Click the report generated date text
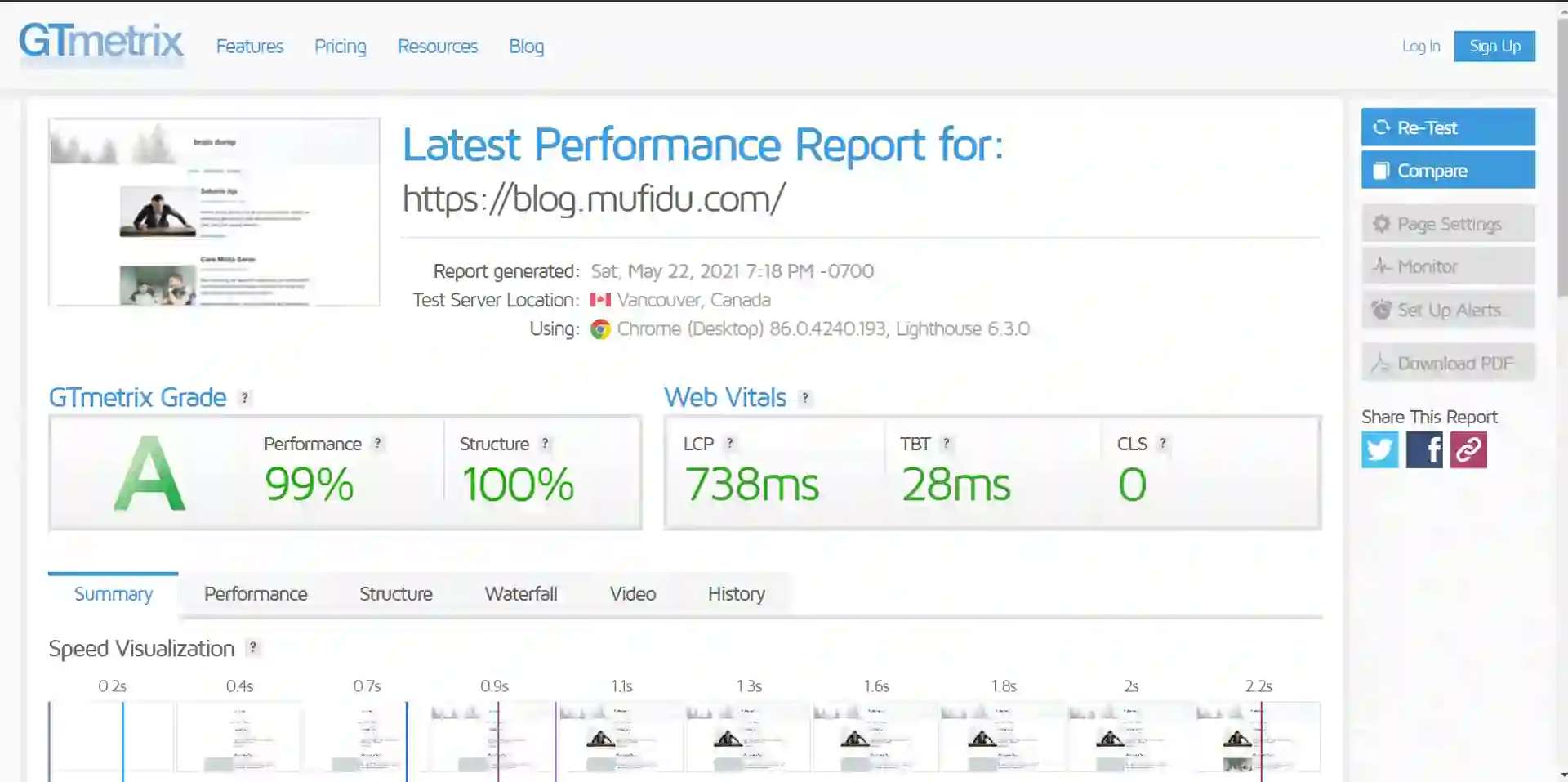The image size is (1568, 782). (x=732, y=271)
